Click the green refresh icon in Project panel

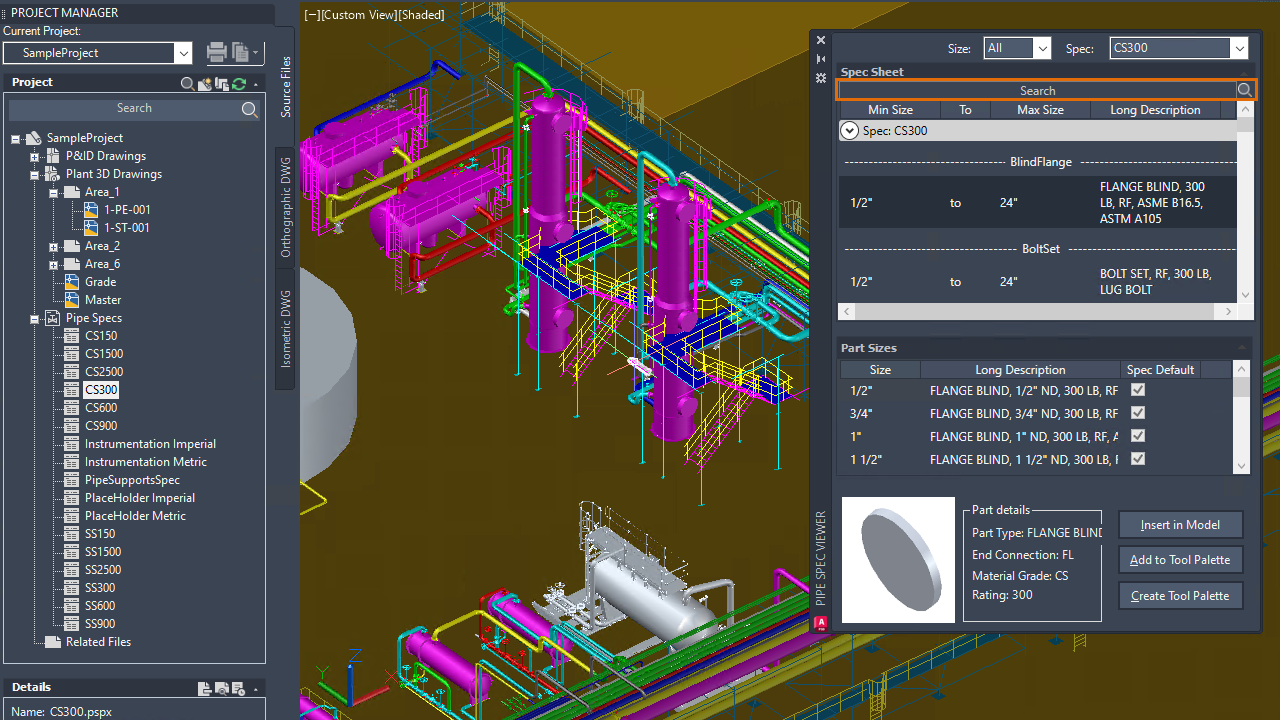point(239,84)
